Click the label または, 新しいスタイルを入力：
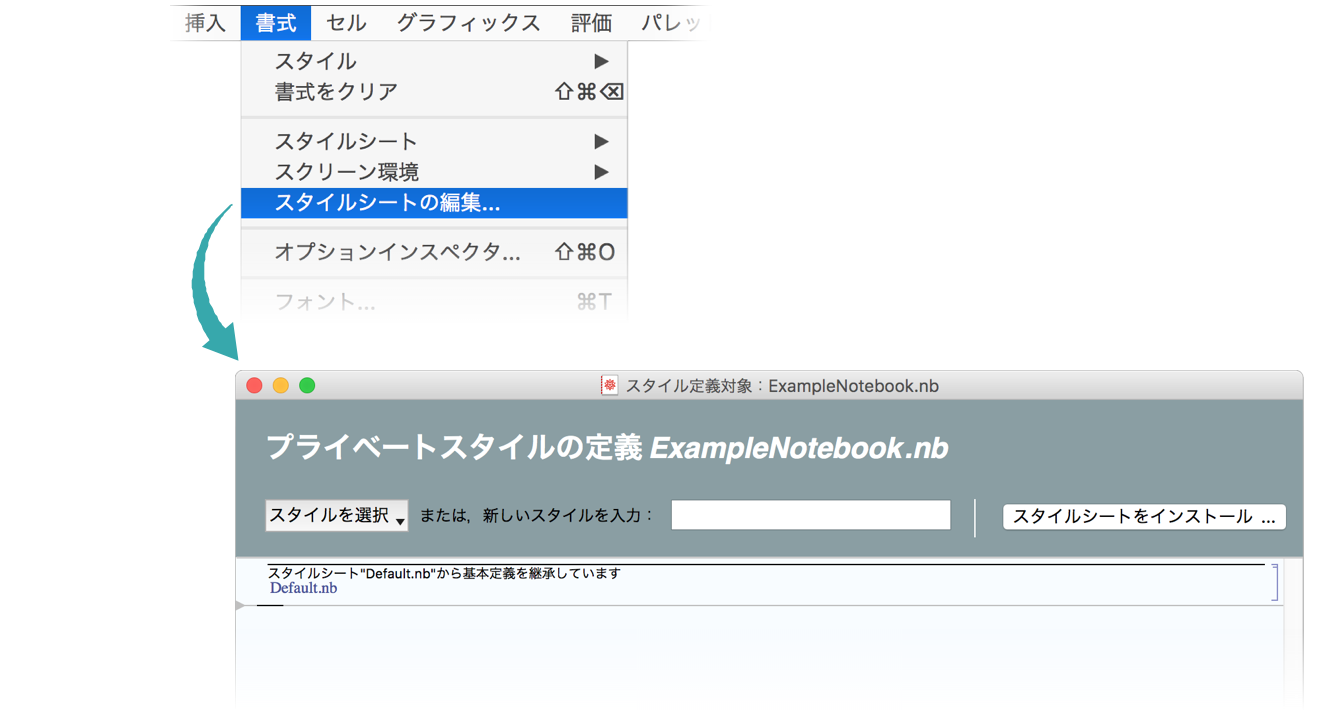 coord(536,516)
